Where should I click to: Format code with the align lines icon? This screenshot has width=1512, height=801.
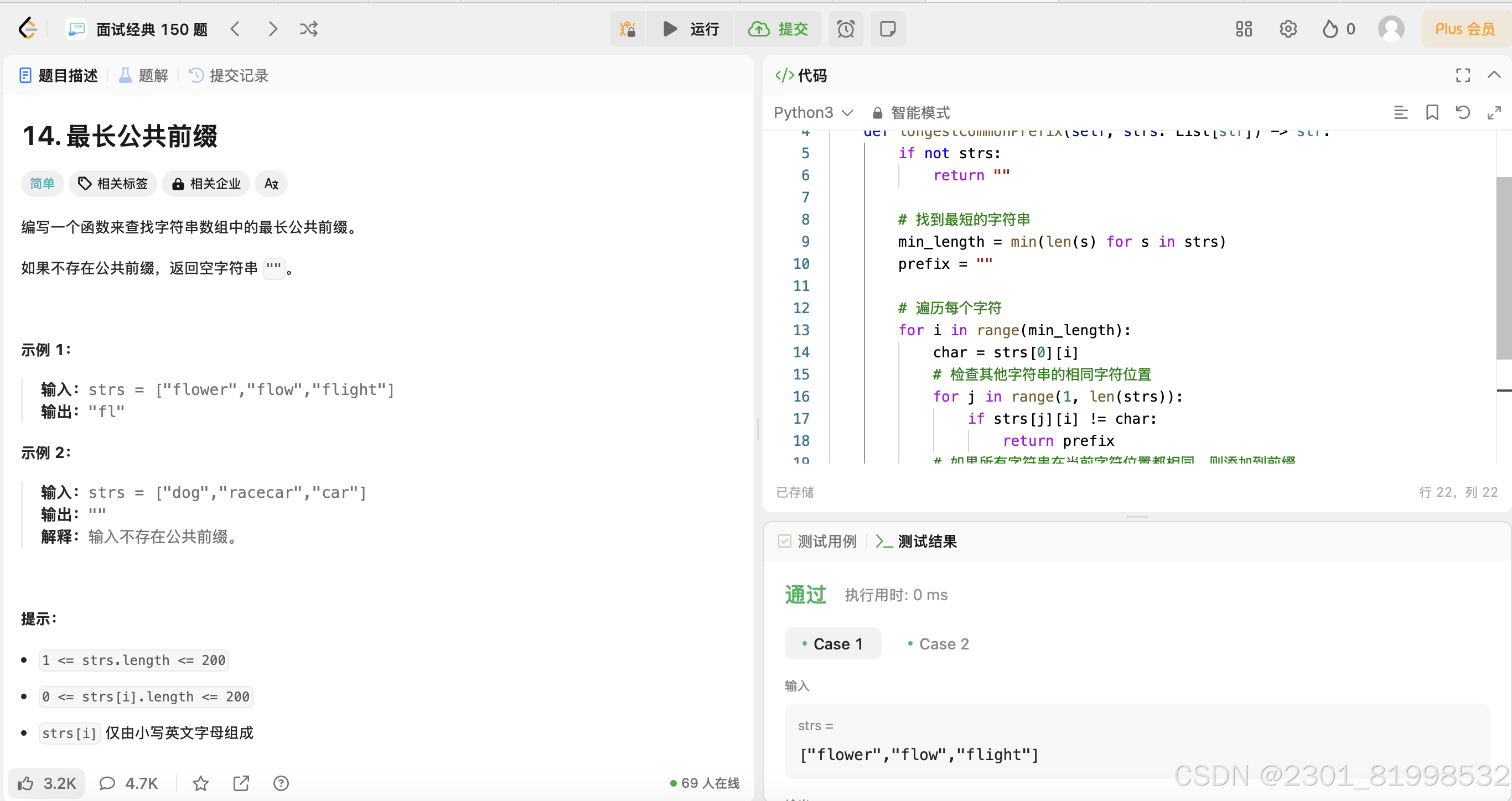coord(1400,112)
